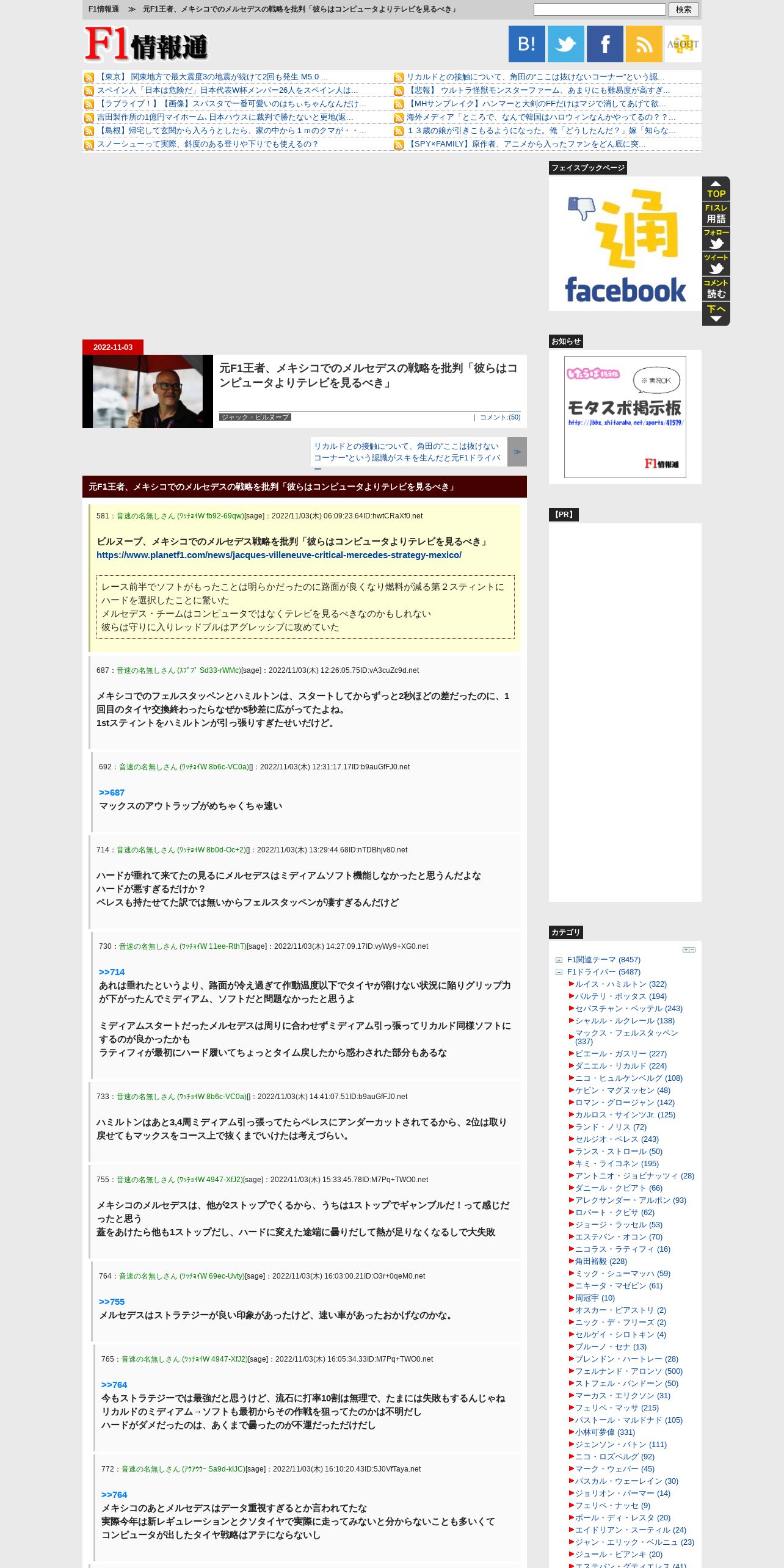784x1568 pixels.
Task: Click RSS icon beside 13歳の娘 headline
Action: coord(399,131)
